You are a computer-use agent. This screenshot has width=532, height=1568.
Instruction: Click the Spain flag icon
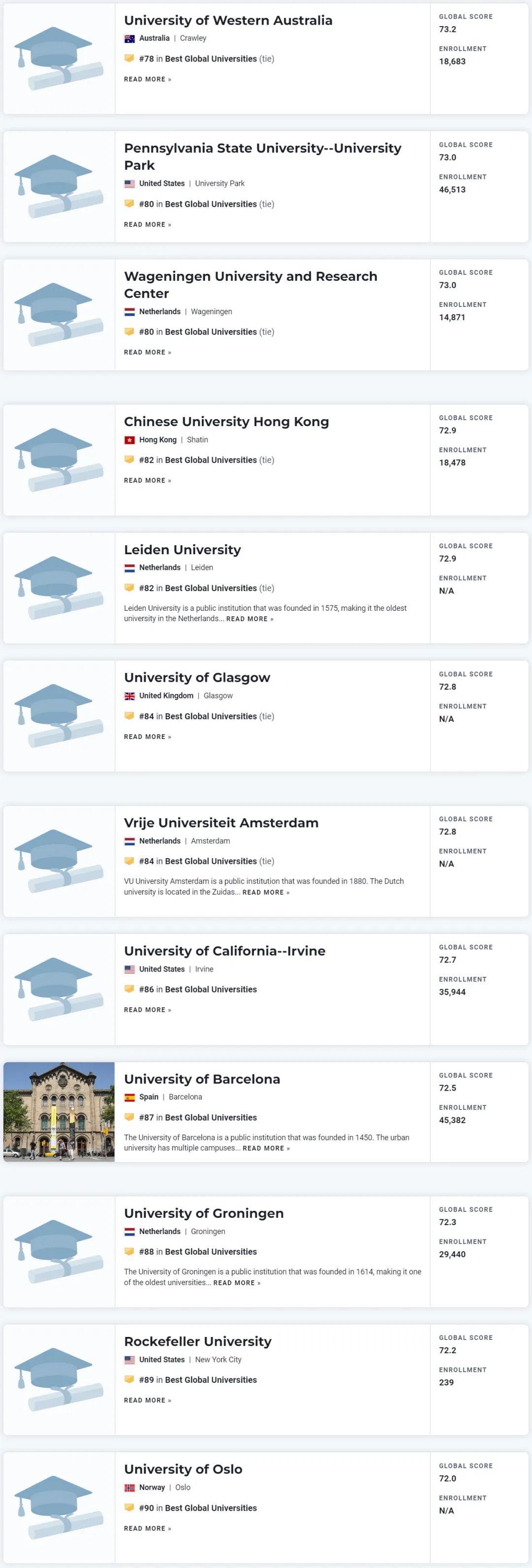click(x=129, y=1097)
